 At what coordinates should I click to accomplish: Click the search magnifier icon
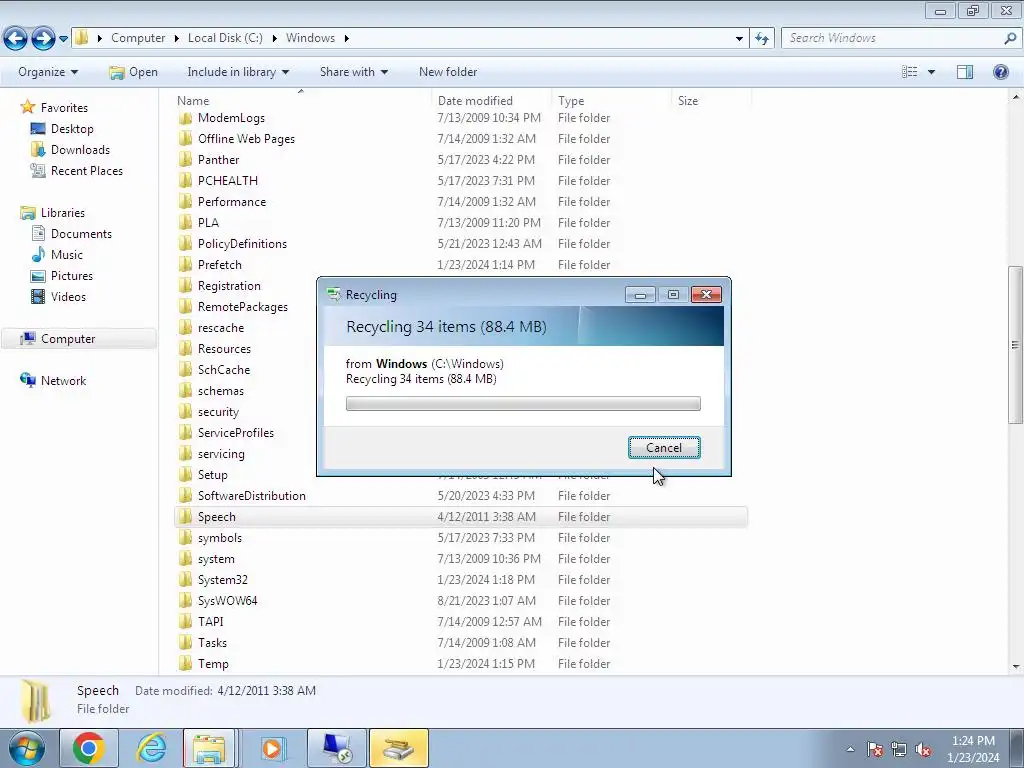1010,39
